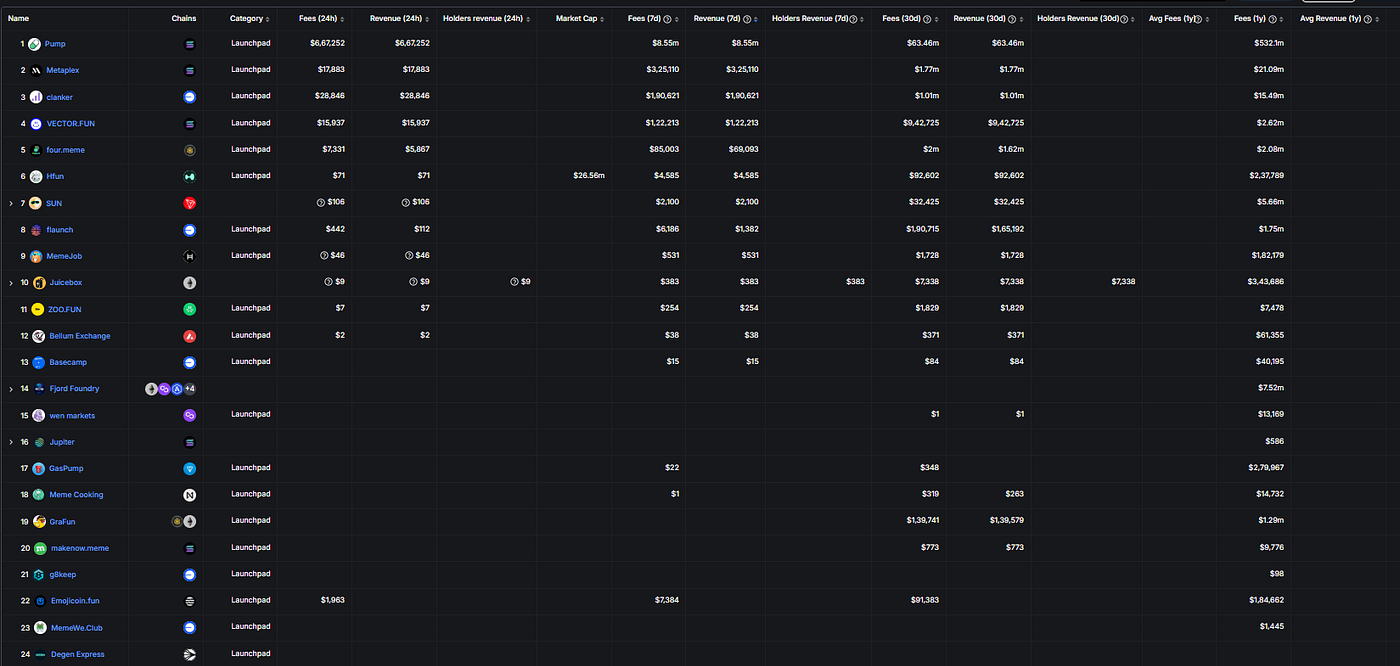Click the chain icon in Degen Express row

[190, 654]
